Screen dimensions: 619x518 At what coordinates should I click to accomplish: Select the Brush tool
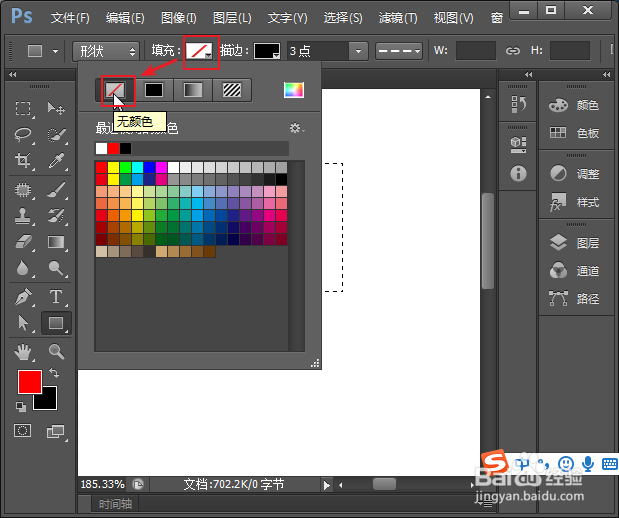[56, 190]
